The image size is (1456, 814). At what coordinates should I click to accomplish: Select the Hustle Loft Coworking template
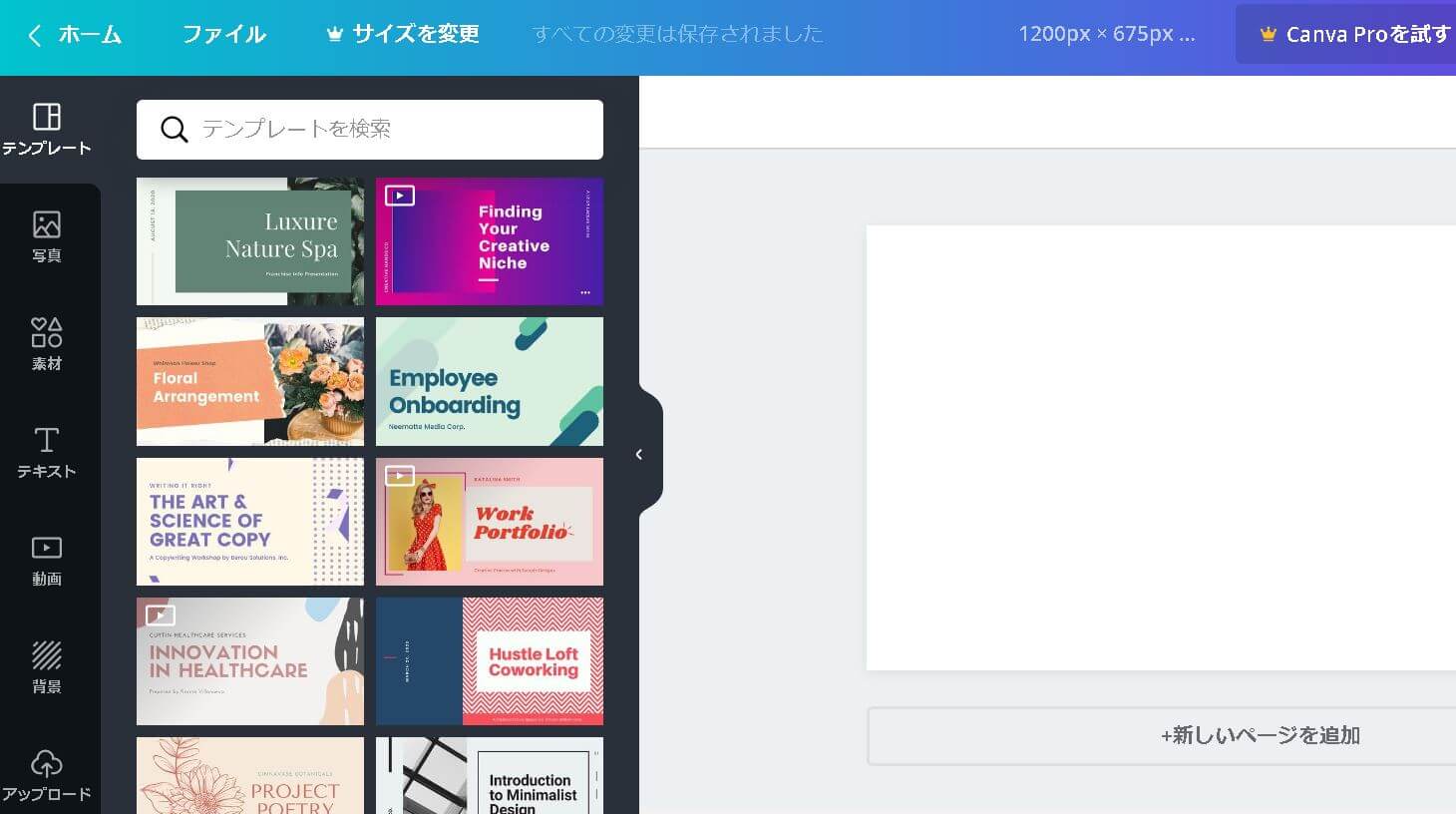point(490,661)
